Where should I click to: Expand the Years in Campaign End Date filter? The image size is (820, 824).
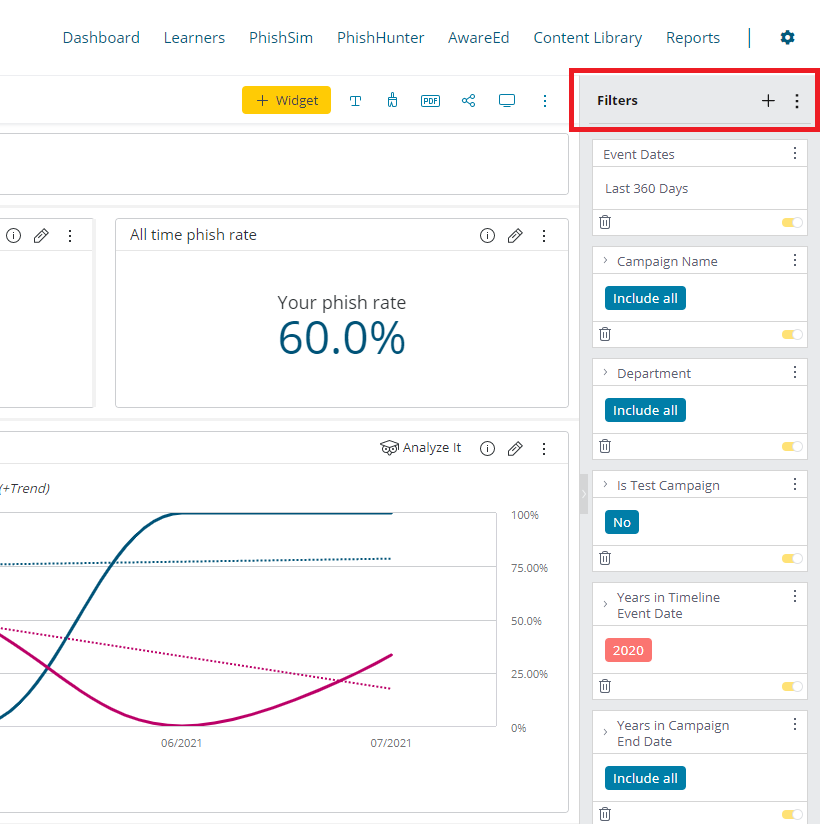pyautogui.click(x=604, y=732)
